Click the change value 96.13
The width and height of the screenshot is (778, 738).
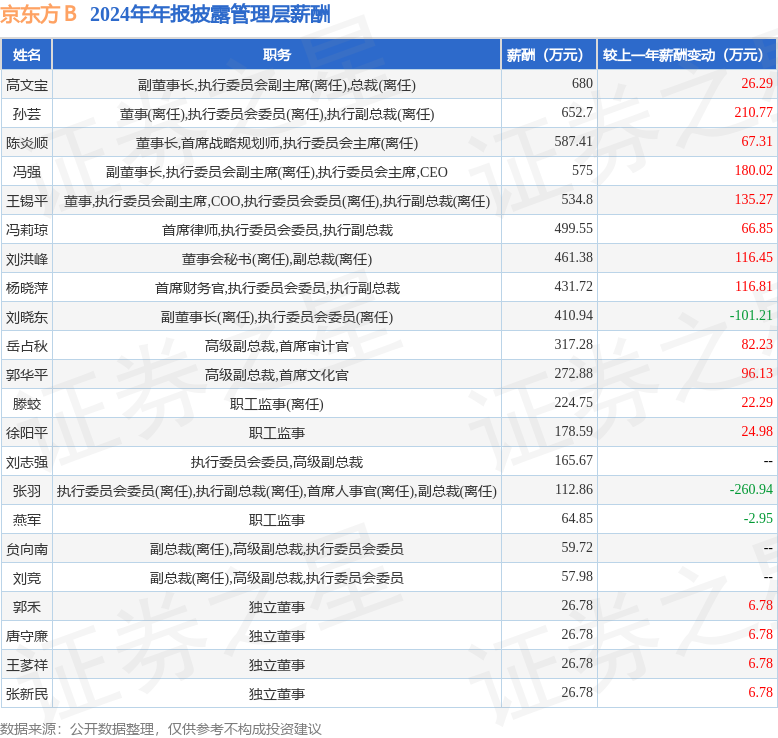[x=757, y=373]
